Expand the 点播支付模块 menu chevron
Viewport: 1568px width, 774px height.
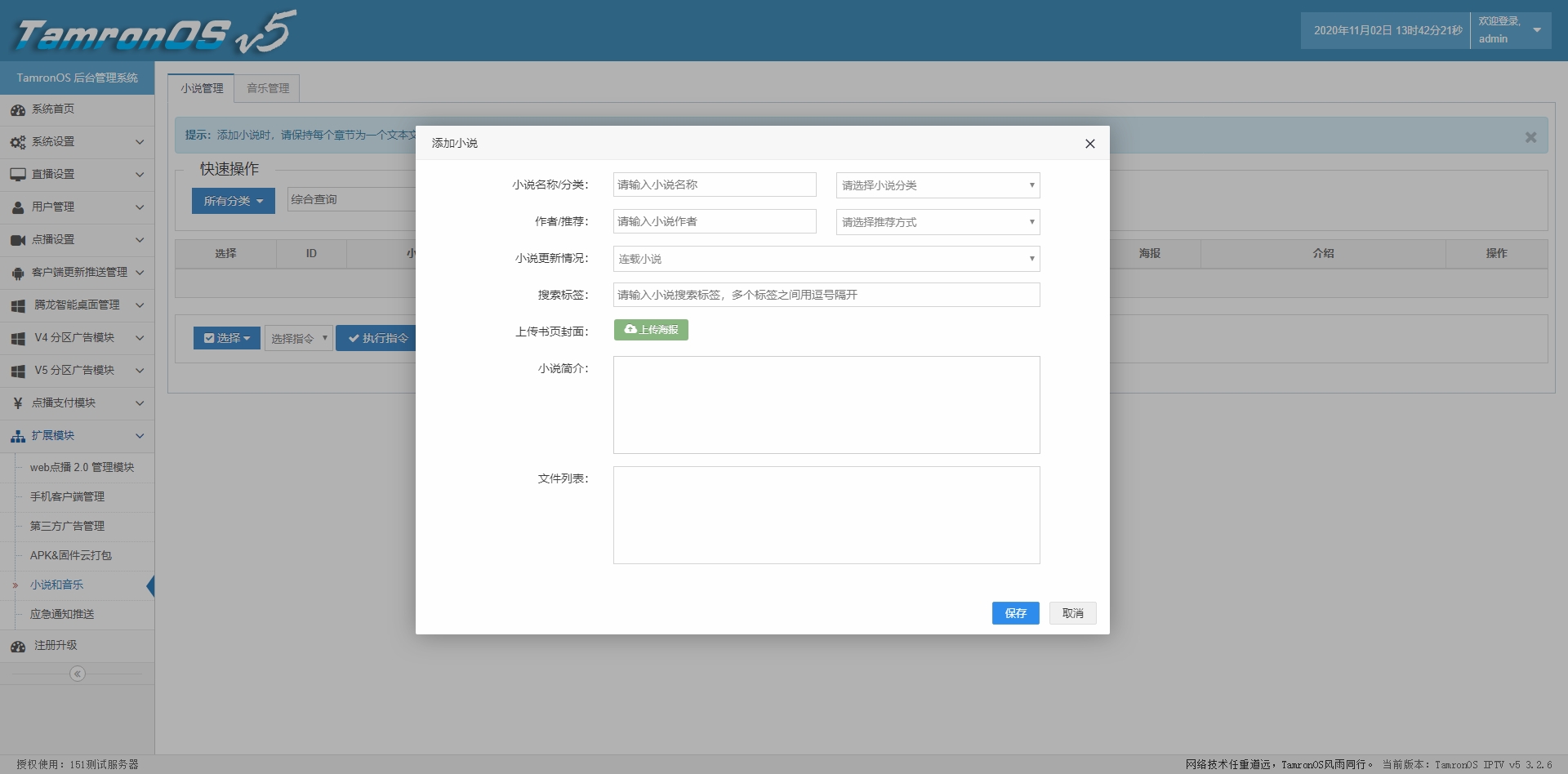[140, 403]
